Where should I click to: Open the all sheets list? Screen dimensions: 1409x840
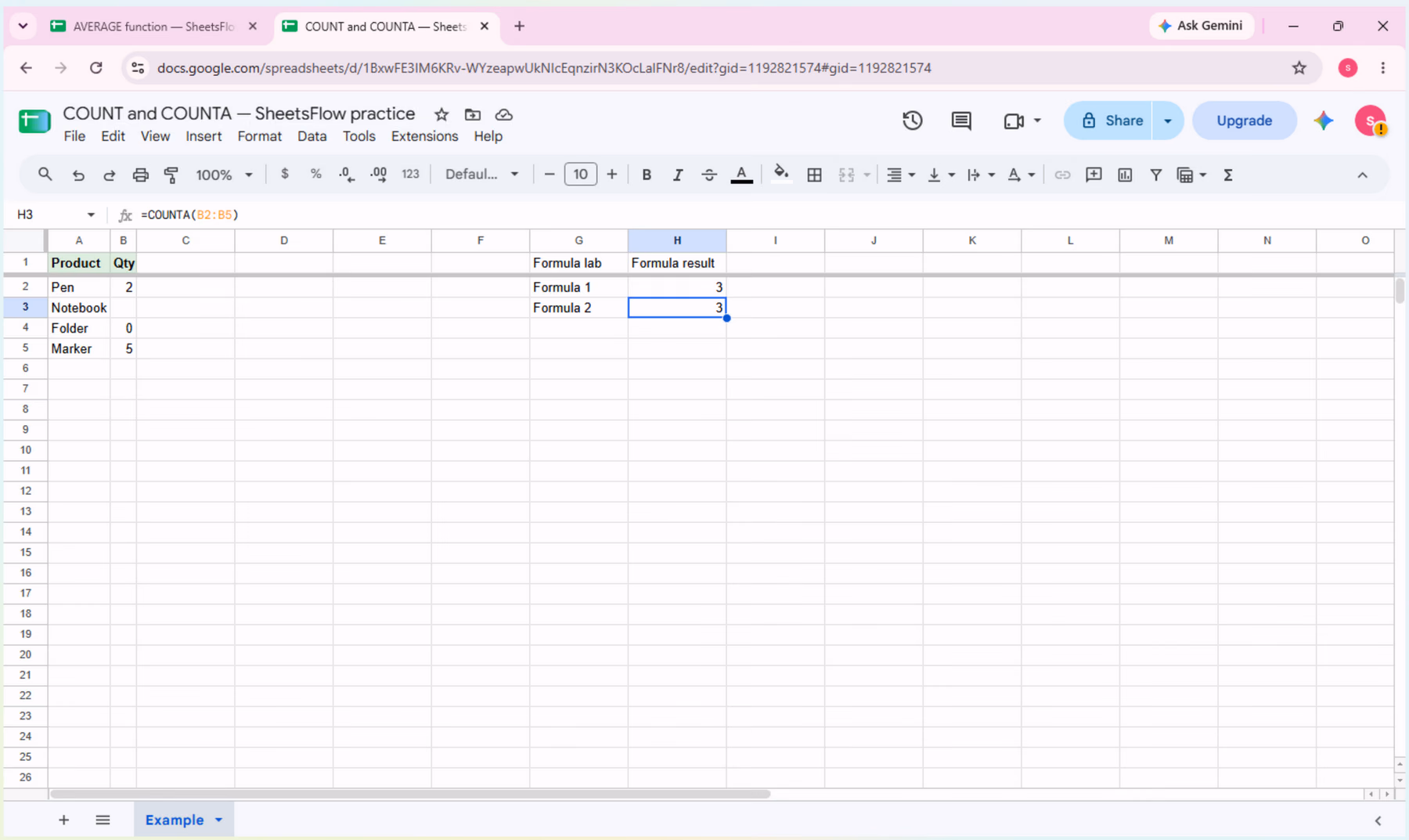point(103,820)
